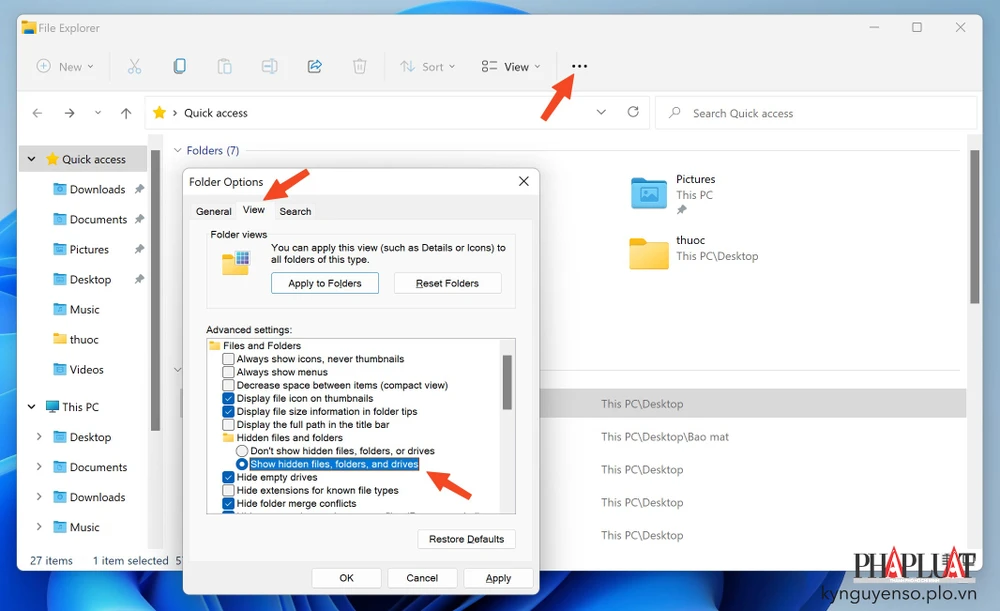Click the Copy icon in the toolbar
This screenshot has width=1000, height=611.
click(180, 65)
